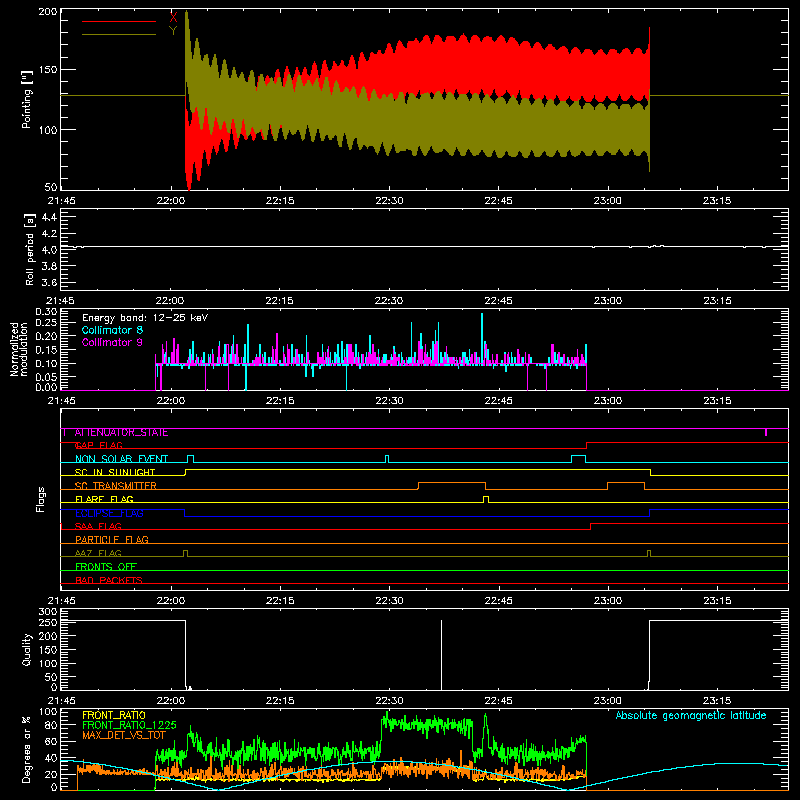
Task: Click the isolated white spike in Quality panel
Action: pos(441,655)
